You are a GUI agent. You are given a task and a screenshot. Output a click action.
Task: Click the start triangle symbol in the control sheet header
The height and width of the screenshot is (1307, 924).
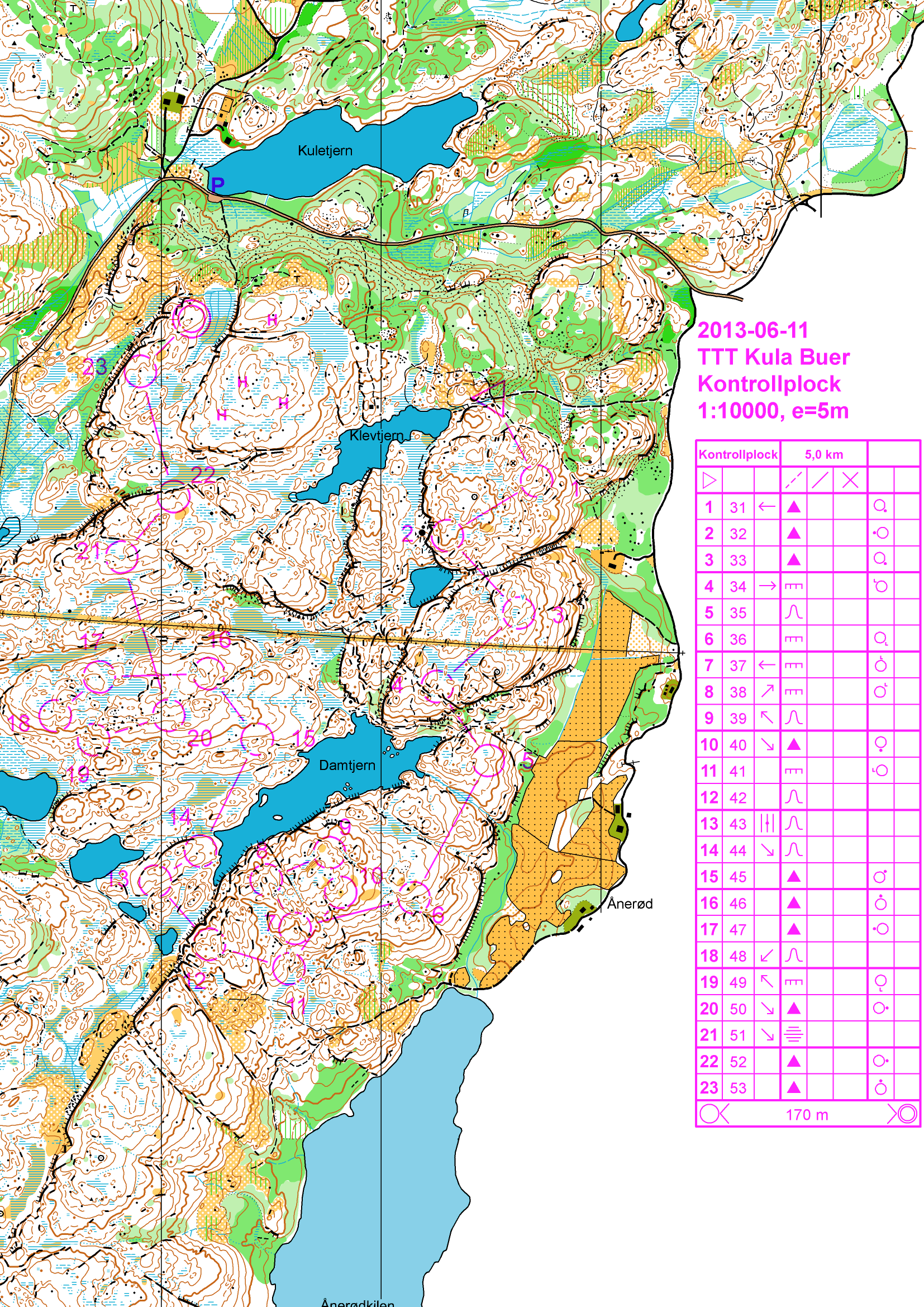709,481
